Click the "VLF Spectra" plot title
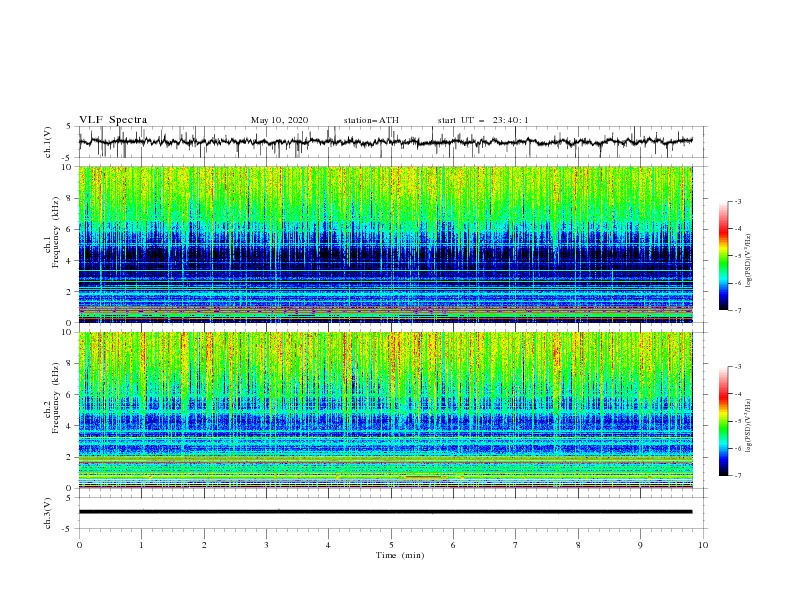 pyautogui.click(x=113, y=120)
